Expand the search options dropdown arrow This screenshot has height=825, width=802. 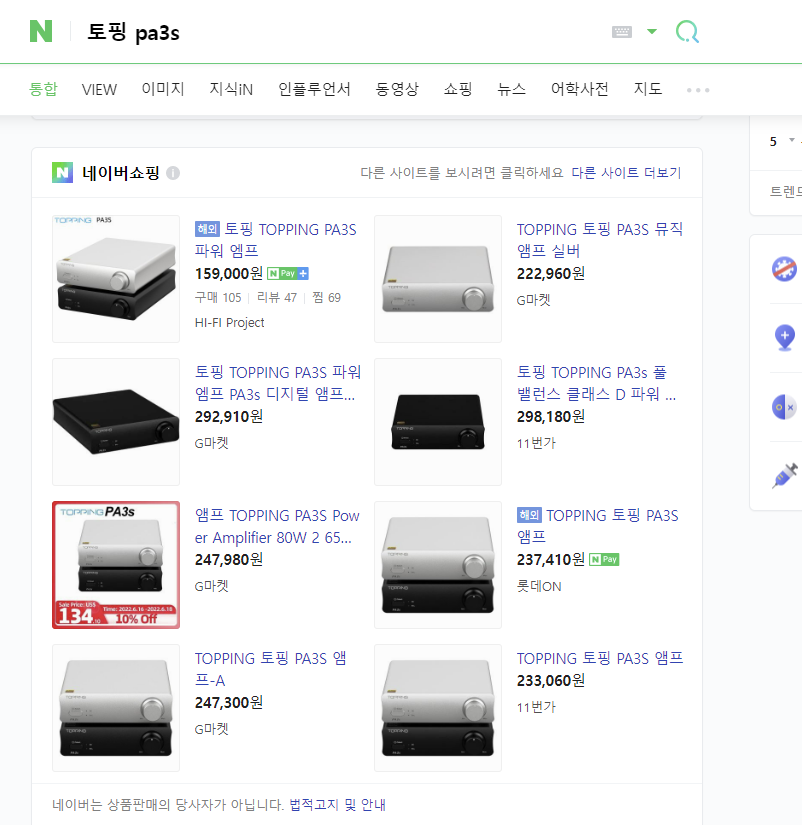651,32
